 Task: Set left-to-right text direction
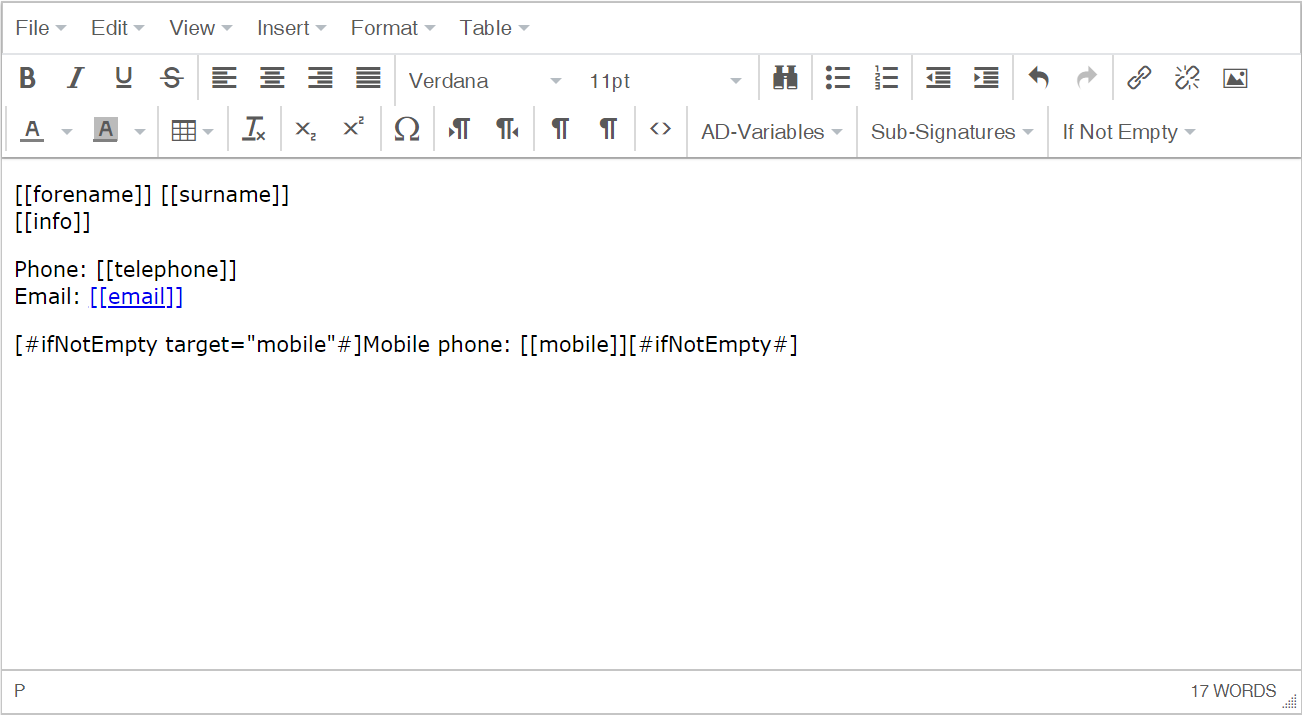point(459,129)
